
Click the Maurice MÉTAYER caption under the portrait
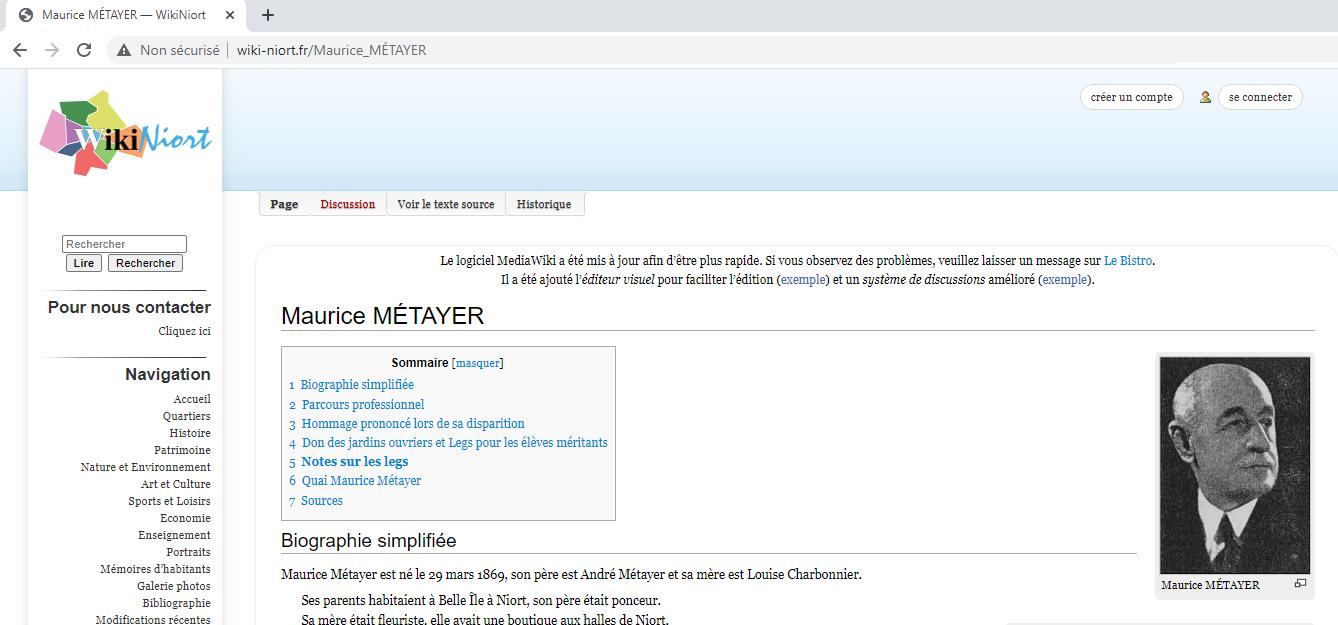tap(1210, 585)
